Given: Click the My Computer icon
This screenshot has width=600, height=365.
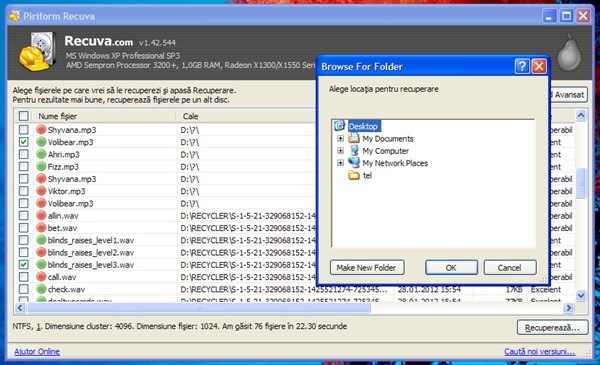Looking at the screenshot, I should pos(354,151).
